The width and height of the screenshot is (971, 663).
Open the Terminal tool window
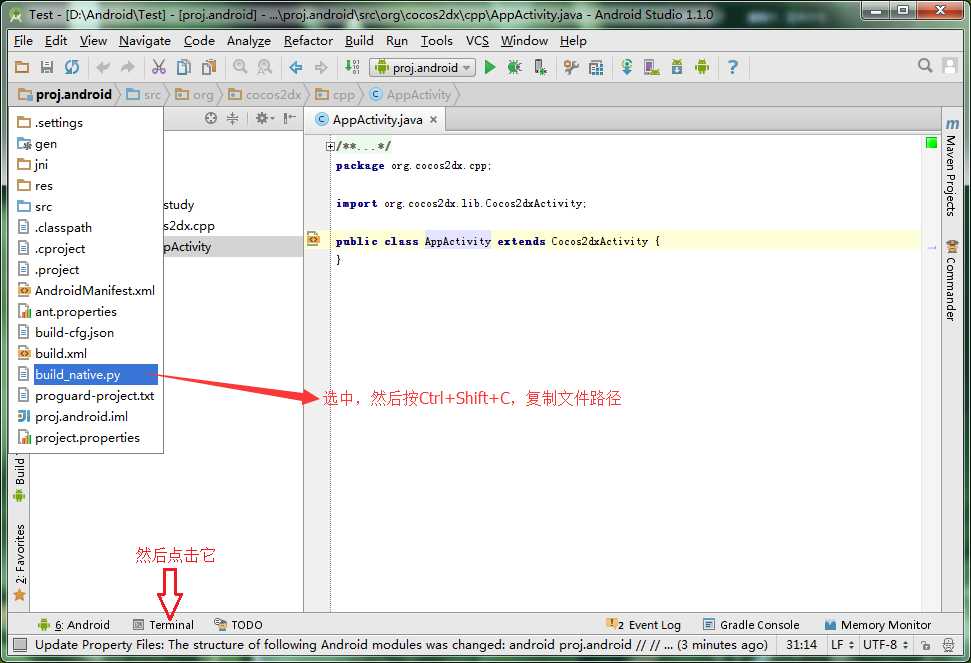coord(164,625)
